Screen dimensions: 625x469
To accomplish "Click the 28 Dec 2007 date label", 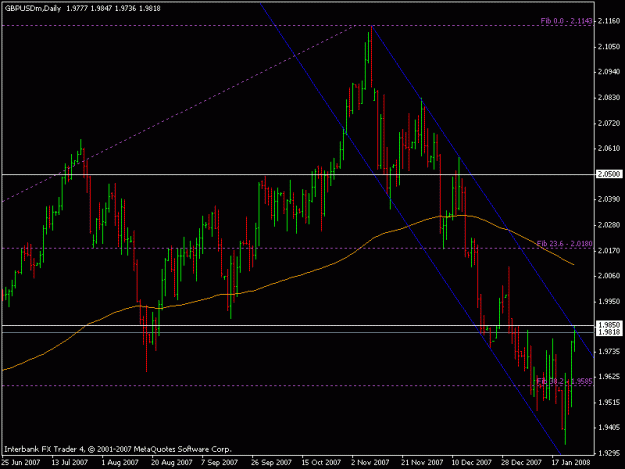I will pos(522,462).
